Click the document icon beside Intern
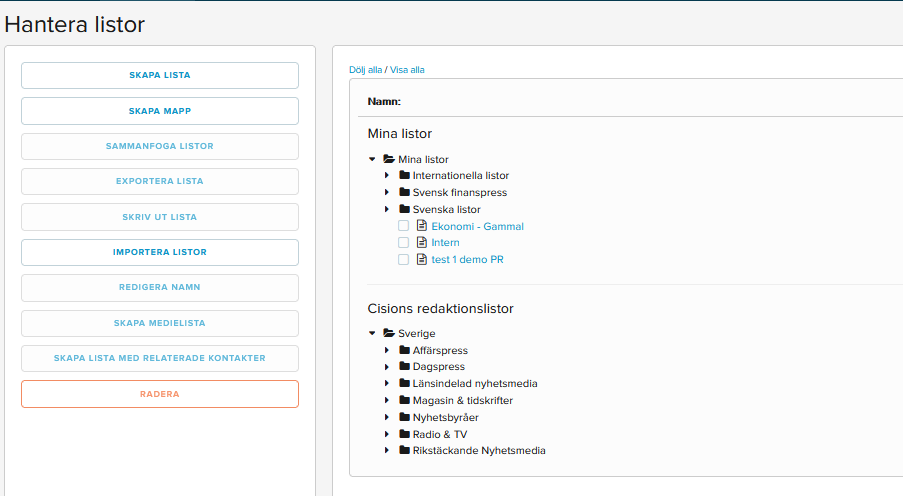This screenshot has width=903, height=496. point(422,243)
